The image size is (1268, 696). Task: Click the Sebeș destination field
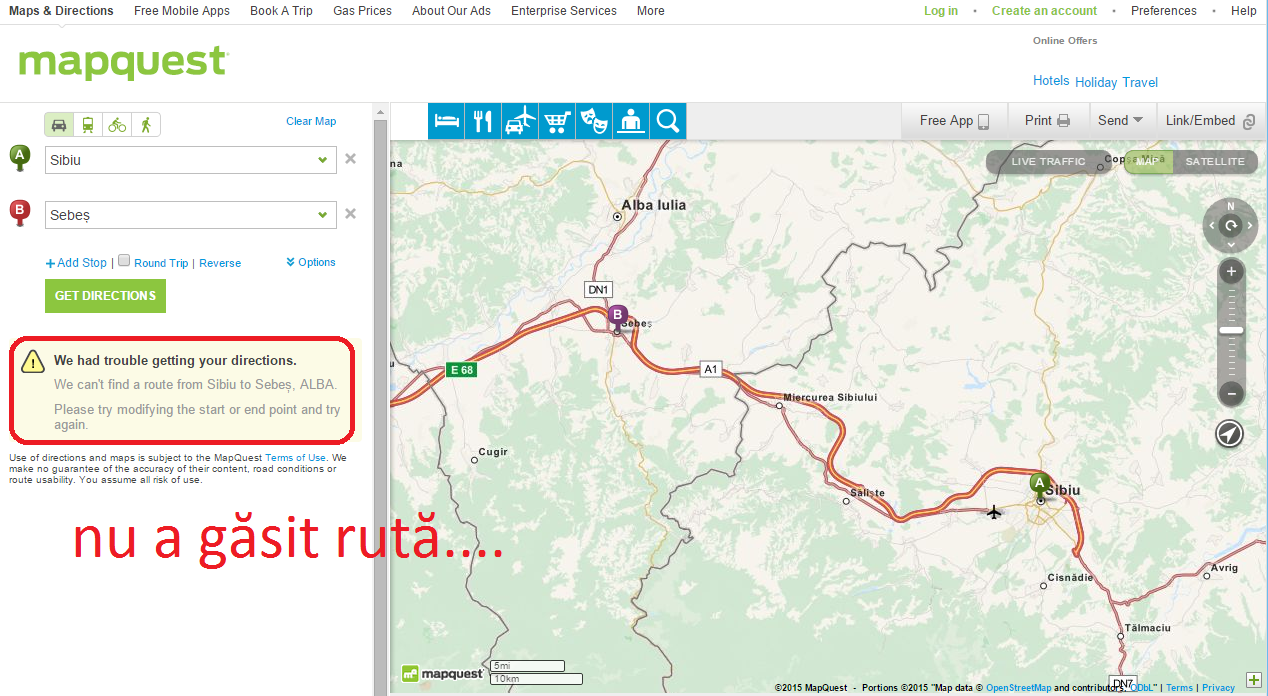(x=191, y=215)
